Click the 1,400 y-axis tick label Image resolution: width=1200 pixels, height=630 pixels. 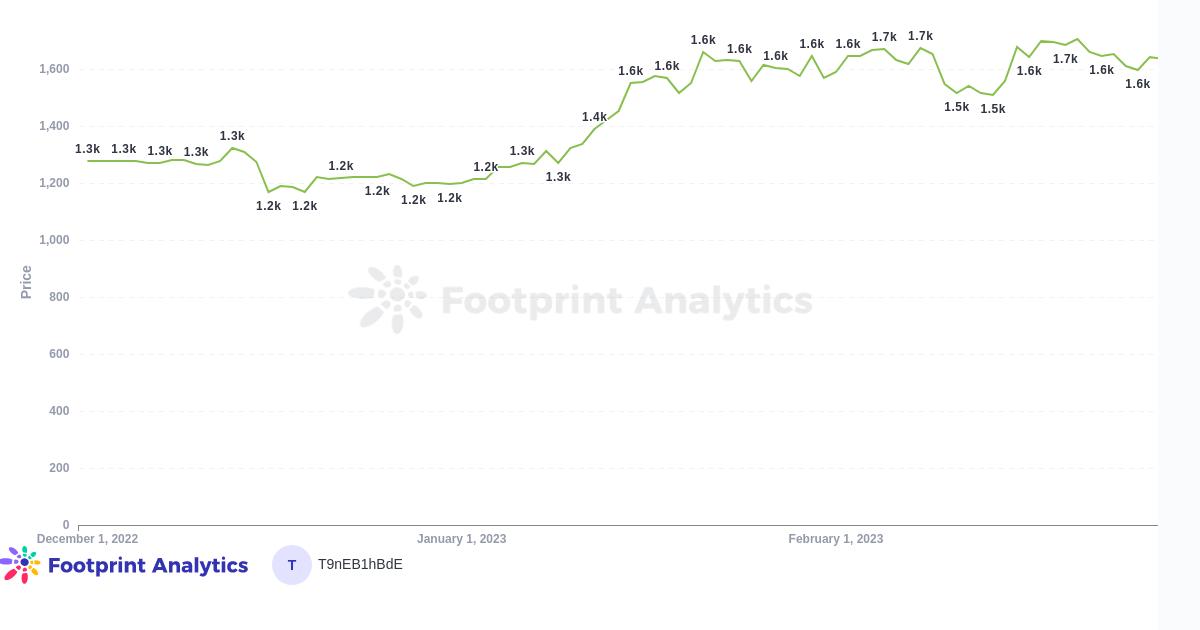(x=54, y=126)
